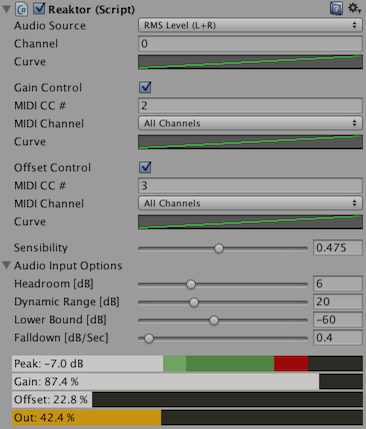Click the Lower Bound [dB] slider handle
The height and width of the screenshot is (429, 366).
click(214, 320)
